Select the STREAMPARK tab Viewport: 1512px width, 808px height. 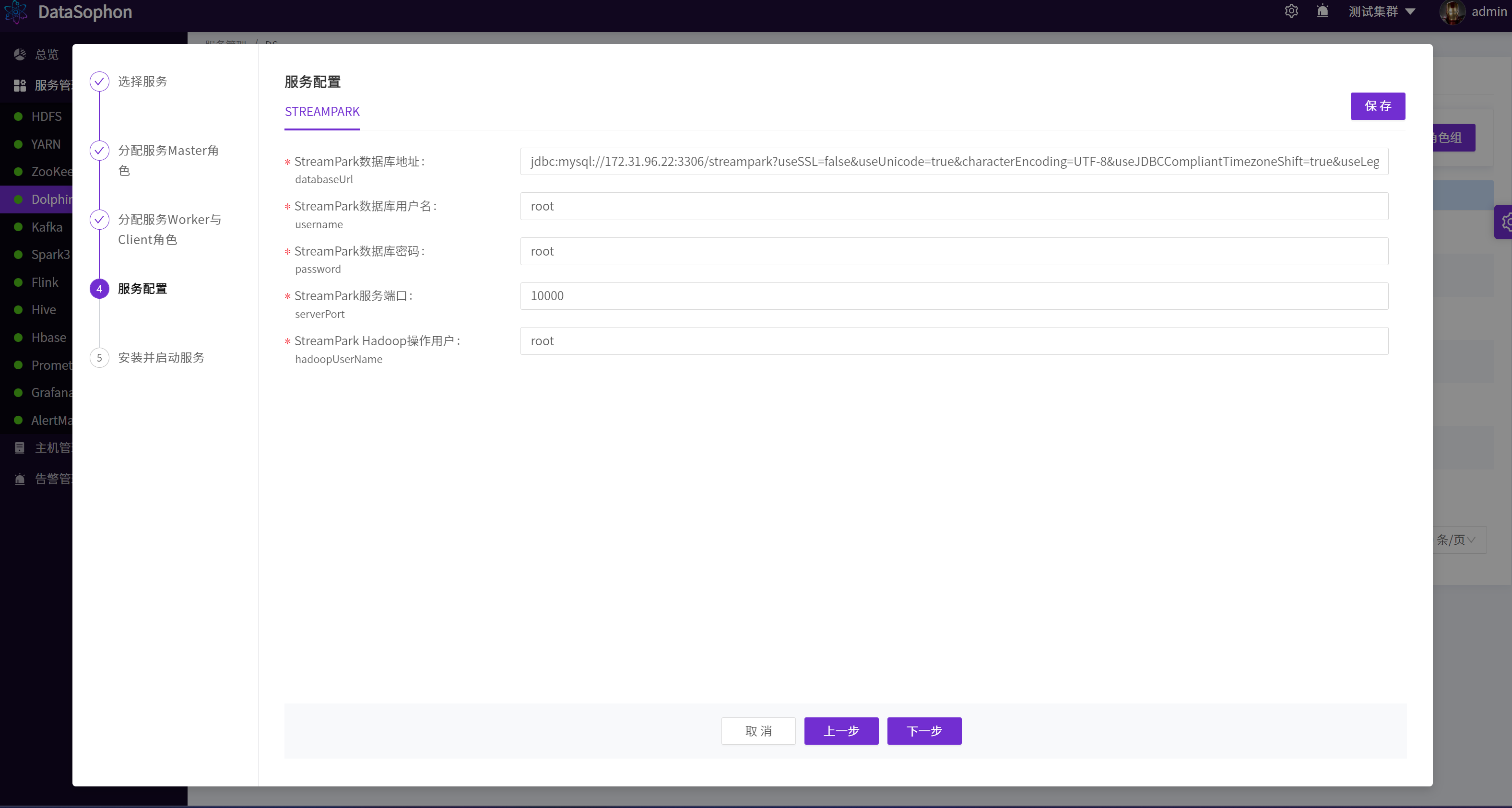click(x=322, y=111)
